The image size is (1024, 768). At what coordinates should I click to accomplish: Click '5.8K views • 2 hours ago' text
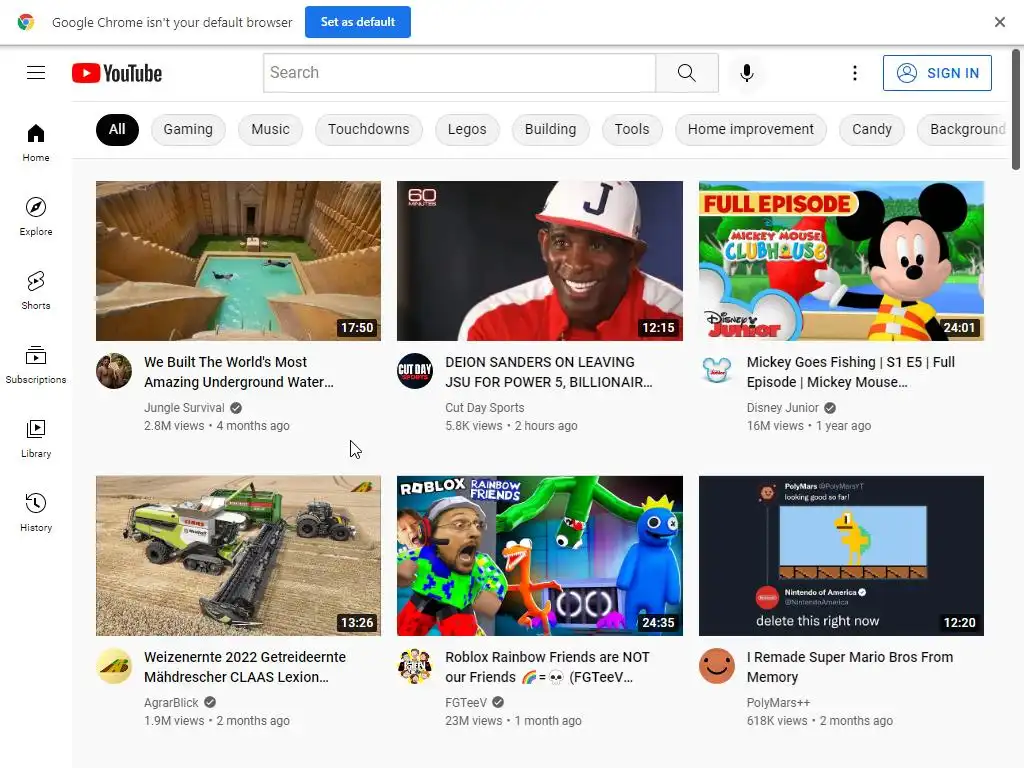[511, 426]
